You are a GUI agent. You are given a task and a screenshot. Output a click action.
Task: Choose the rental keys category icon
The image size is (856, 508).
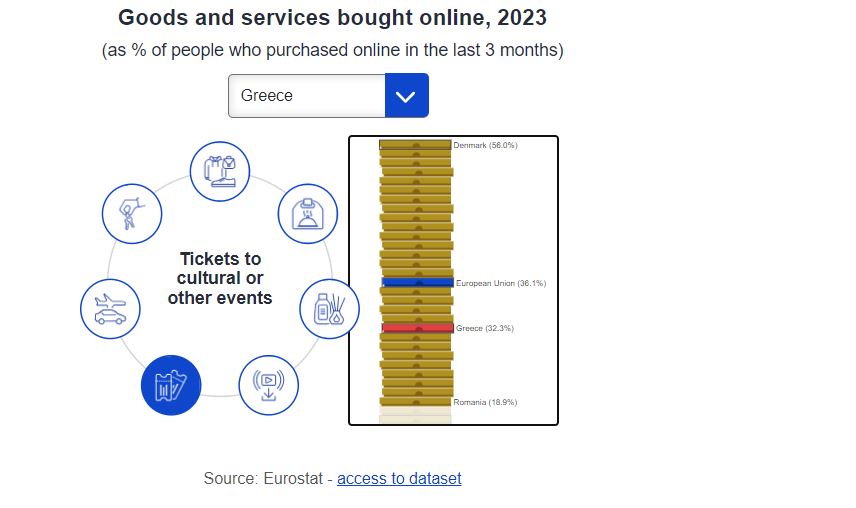[132, 213]
